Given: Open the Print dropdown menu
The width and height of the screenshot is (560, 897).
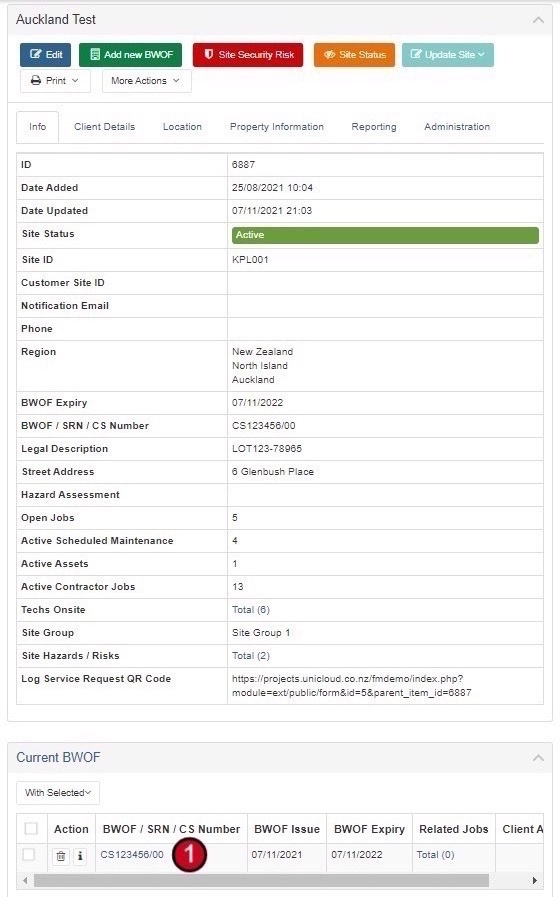Looking at the screenshot, I should tap(55, 81).
